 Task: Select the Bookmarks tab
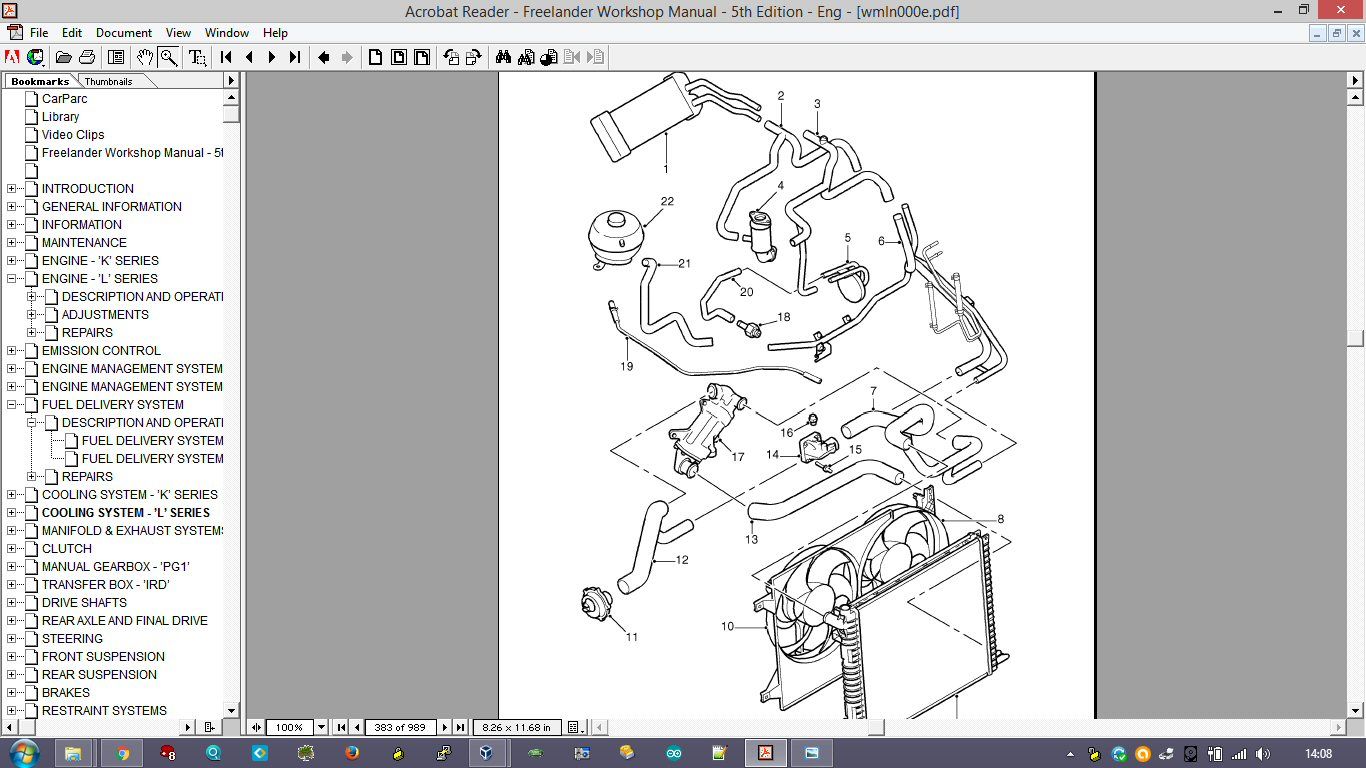click(40, 81)
